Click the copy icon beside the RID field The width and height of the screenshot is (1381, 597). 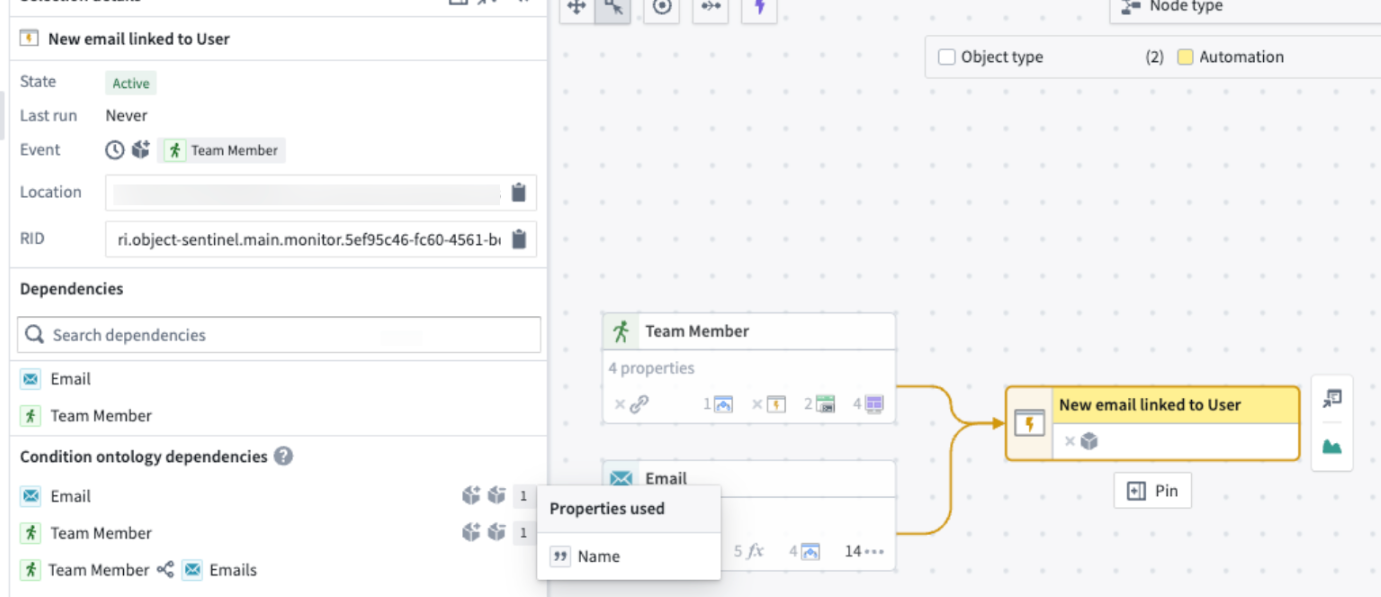click(x=519, y=239)
